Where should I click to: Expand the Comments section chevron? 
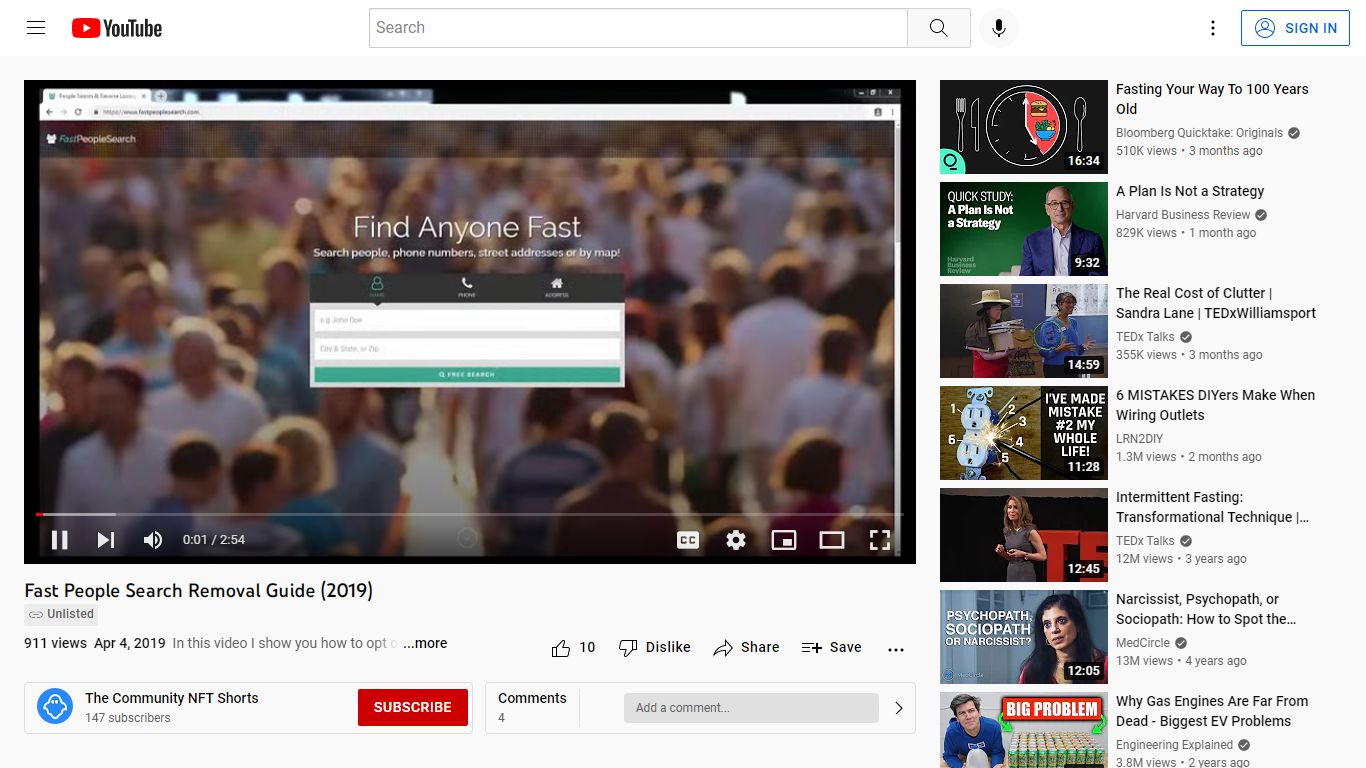click(x=899, y=708)
